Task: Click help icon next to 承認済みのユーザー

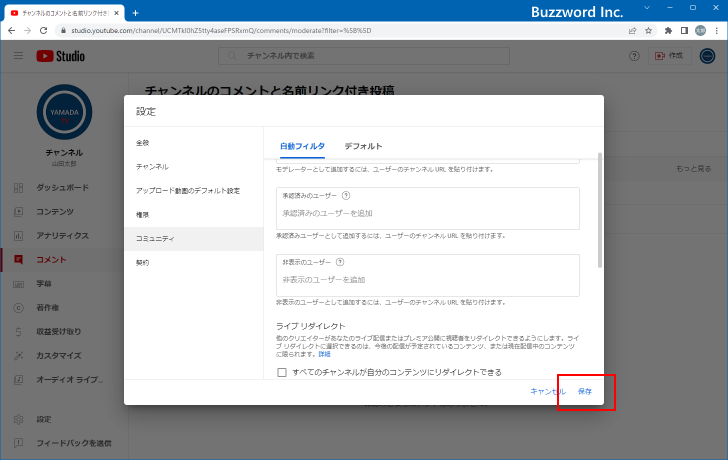Action: coord(346,195)
